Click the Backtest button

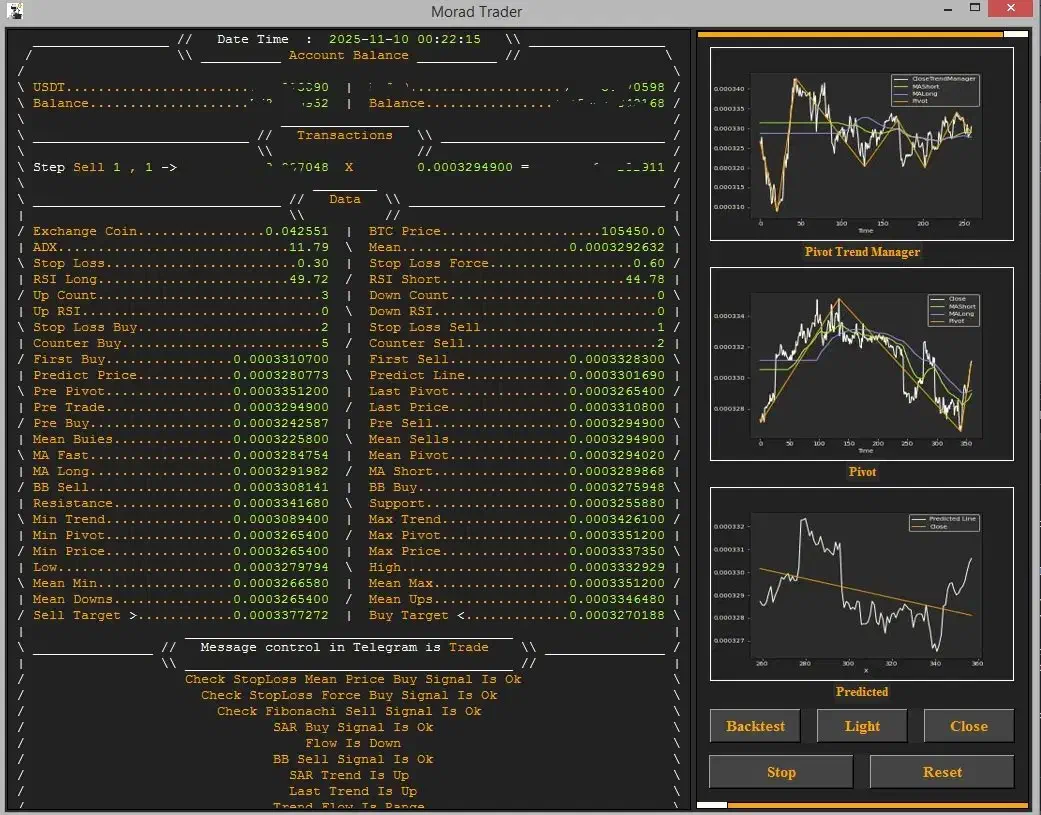(x=755, y=726)
